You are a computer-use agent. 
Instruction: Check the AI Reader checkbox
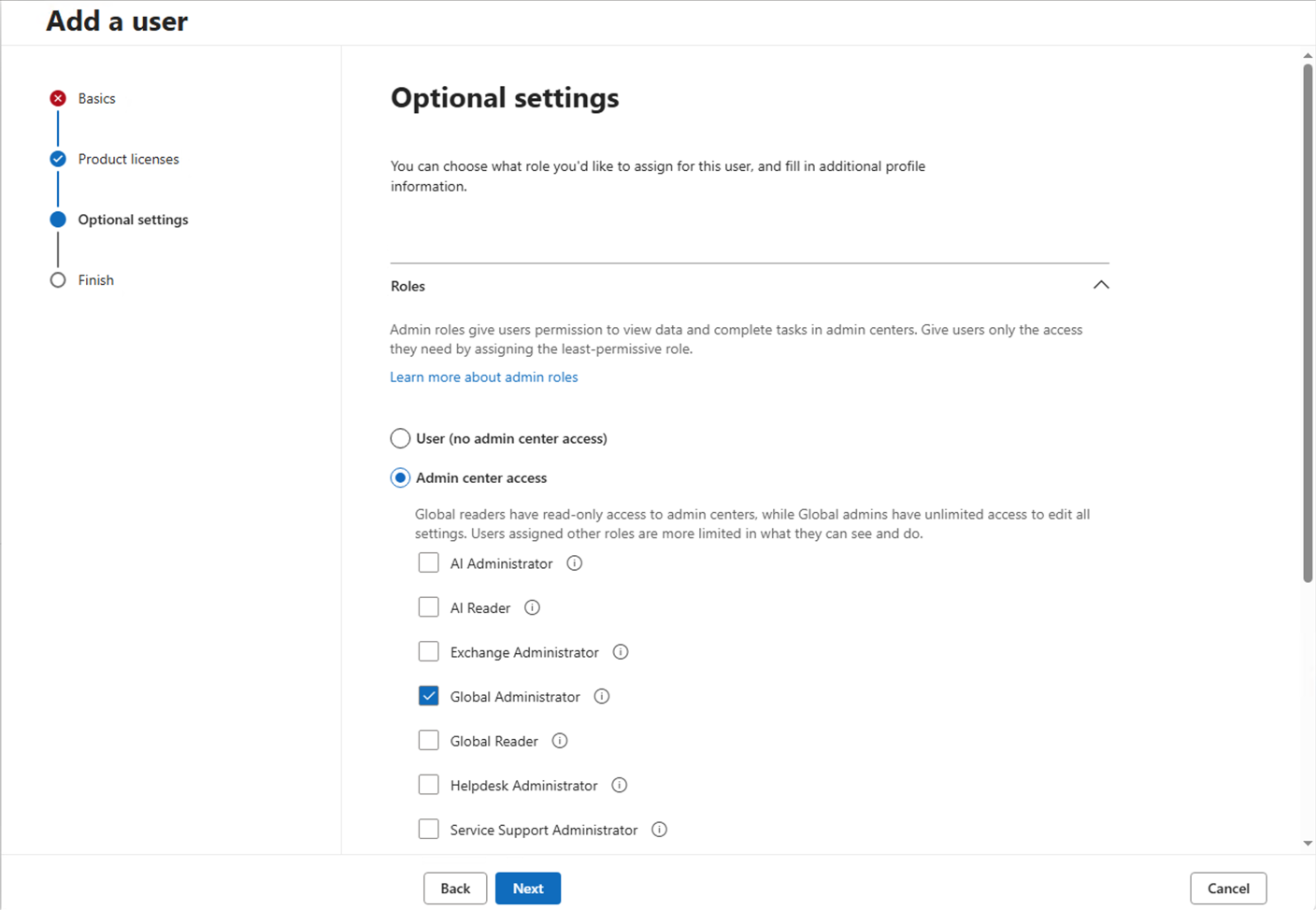428,607
